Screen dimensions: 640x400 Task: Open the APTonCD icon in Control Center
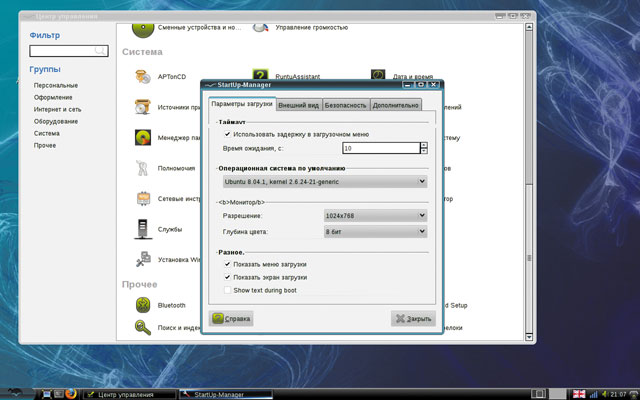[143, 77]
